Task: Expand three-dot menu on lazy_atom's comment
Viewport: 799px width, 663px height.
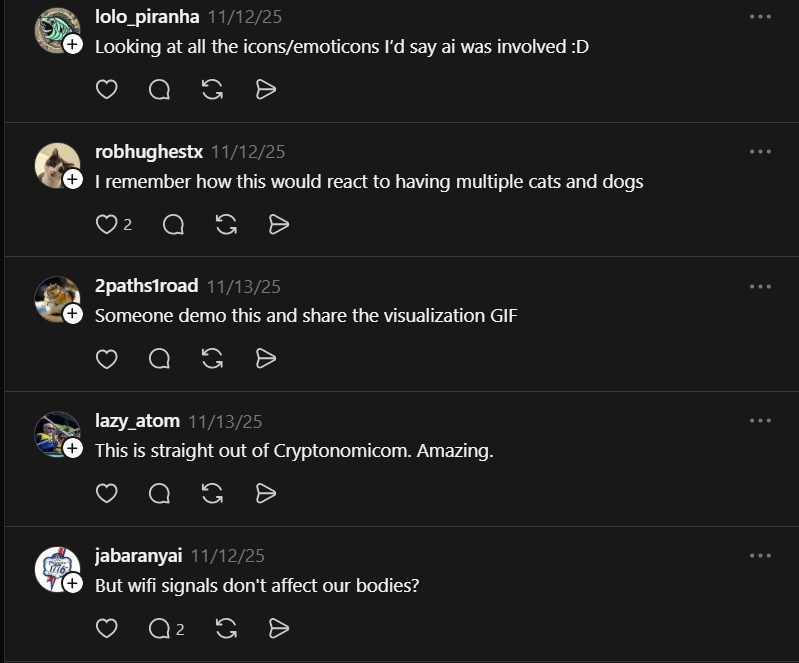Action: click(760, 421)
